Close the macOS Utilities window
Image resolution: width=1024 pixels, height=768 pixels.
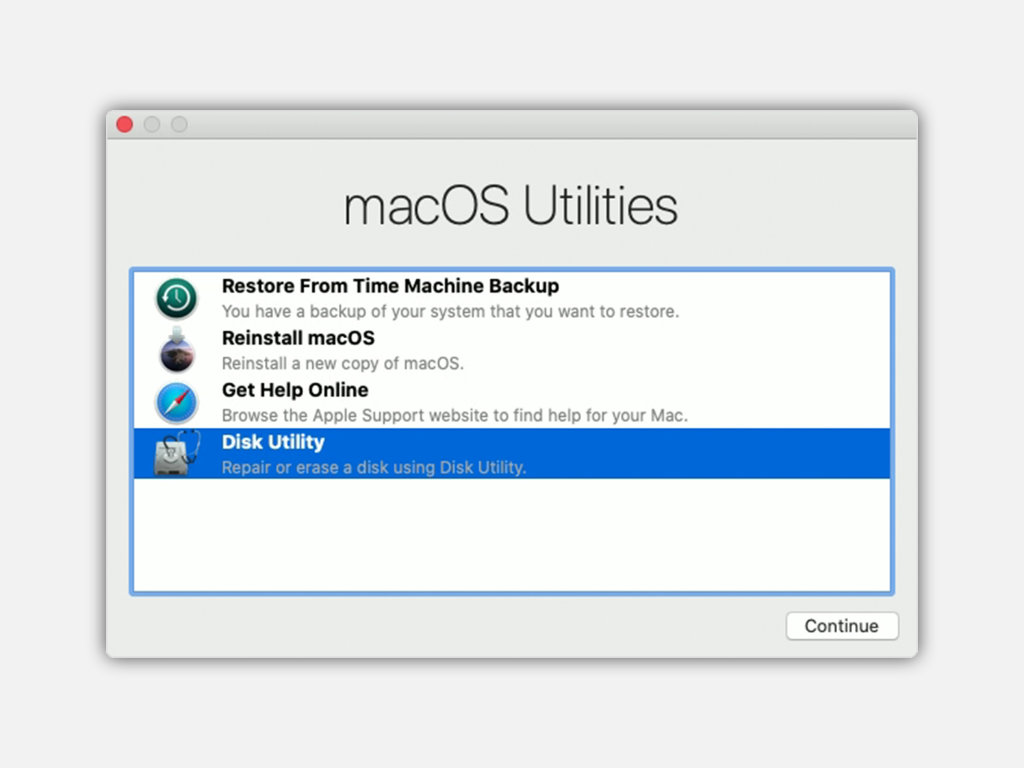tap(125, 124)
